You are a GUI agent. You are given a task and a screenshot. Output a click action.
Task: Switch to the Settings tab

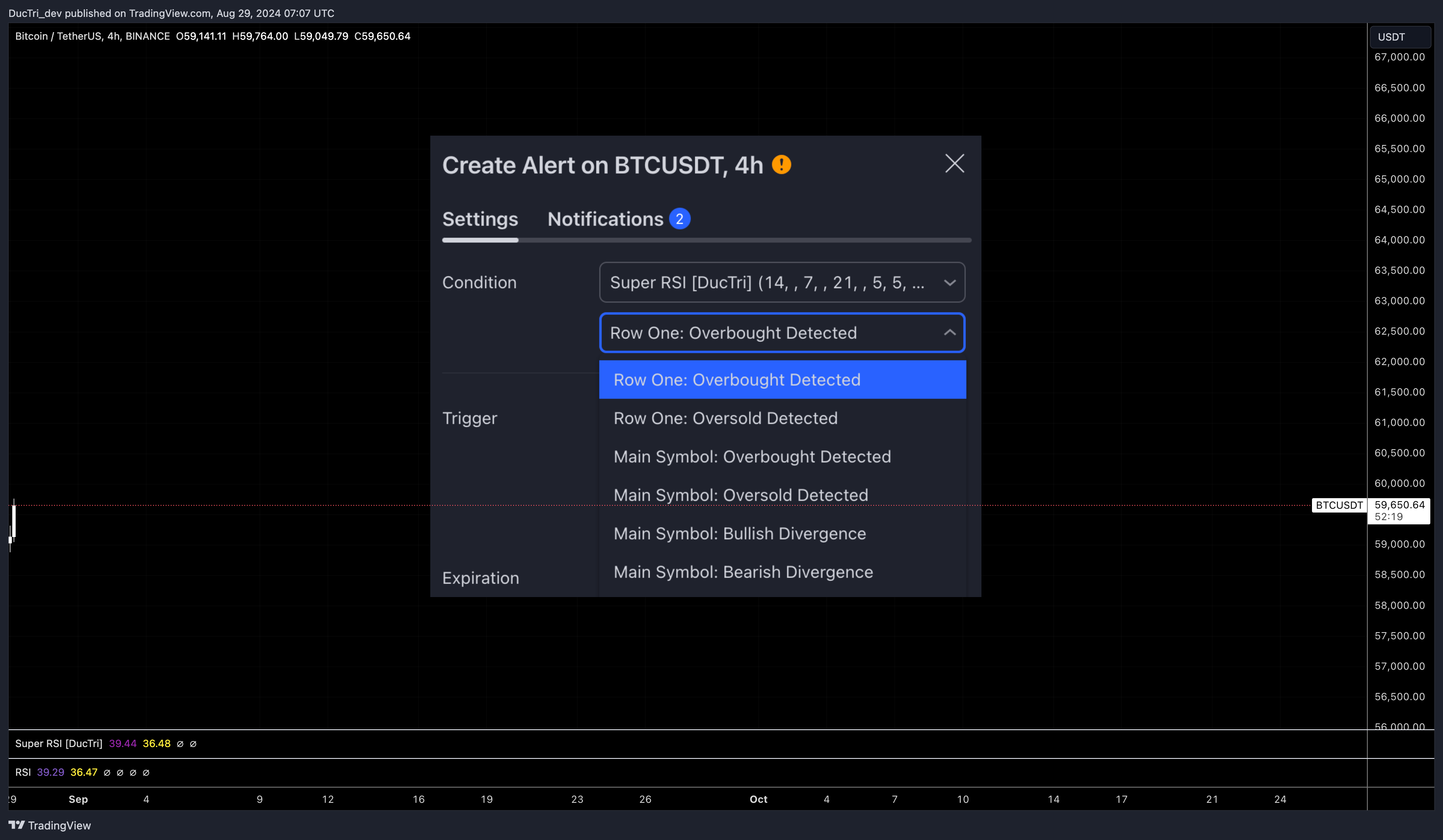(480, 219)
